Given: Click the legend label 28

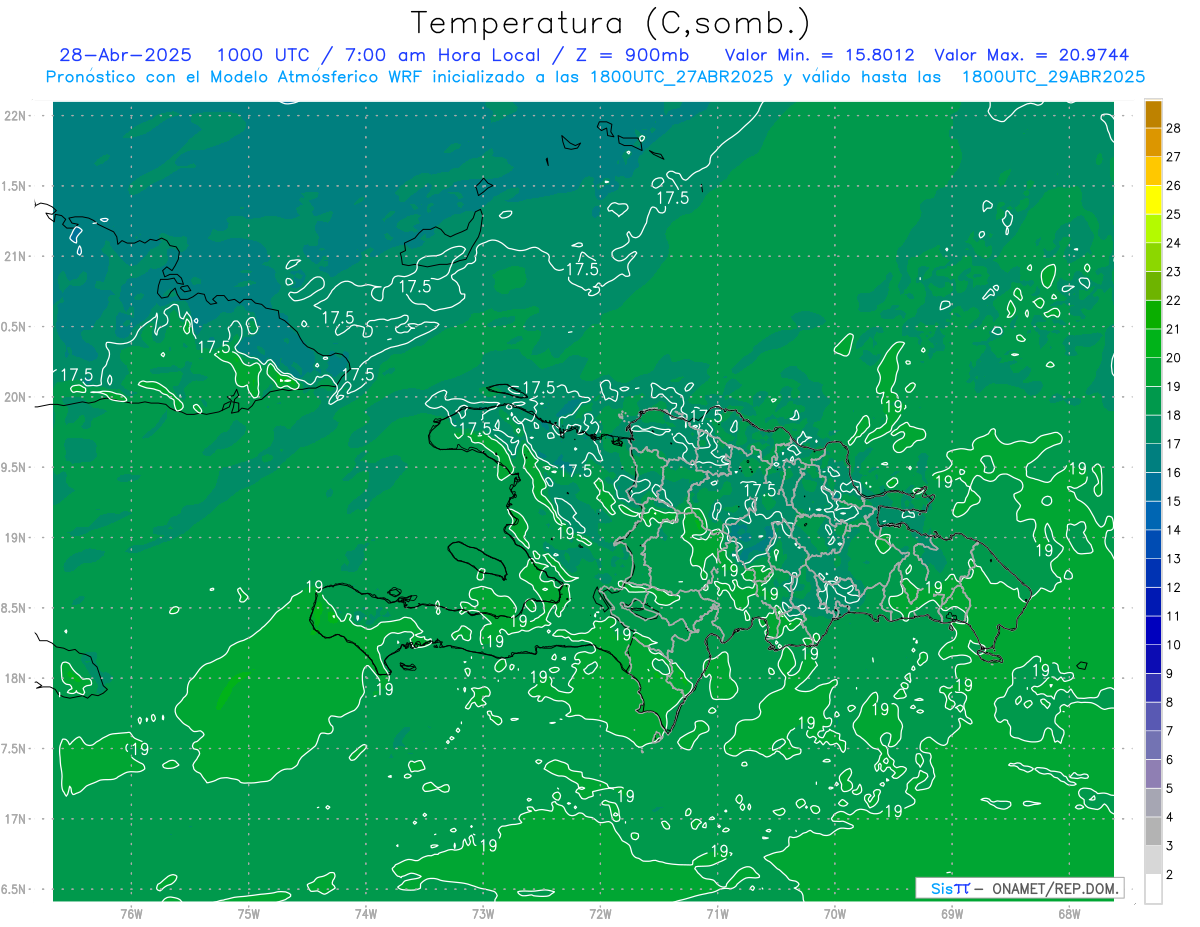Looking at the screenshot, I should [1174, 128].
